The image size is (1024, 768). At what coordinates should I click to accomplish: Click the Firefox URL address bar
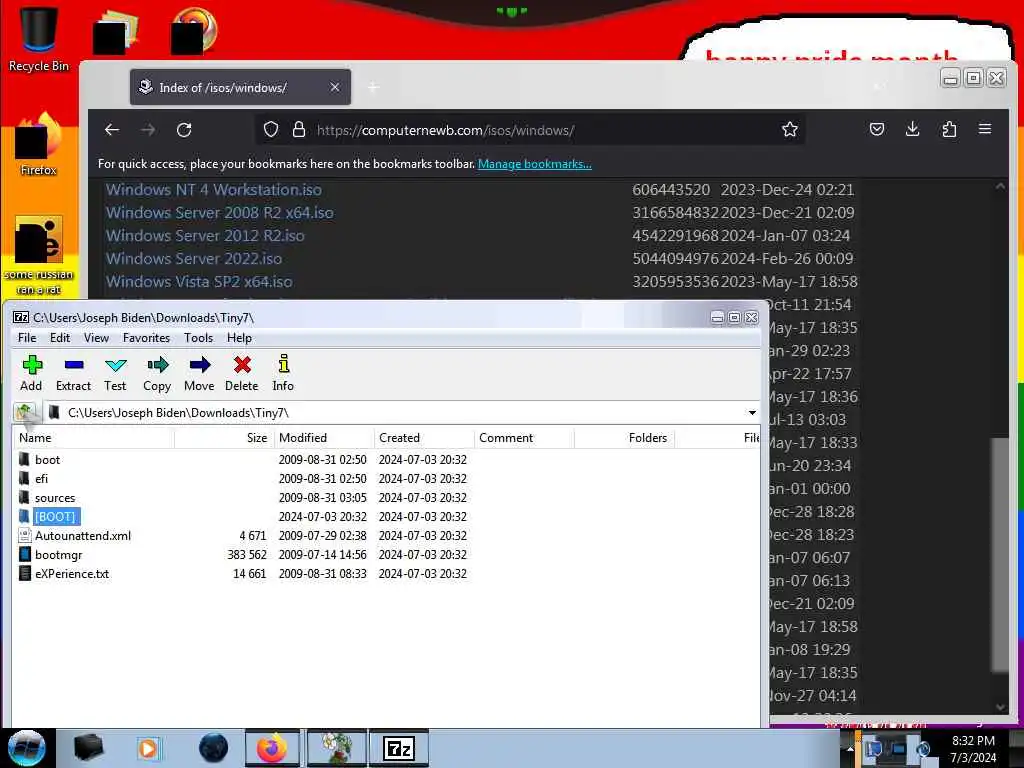[x=529, y=130]
